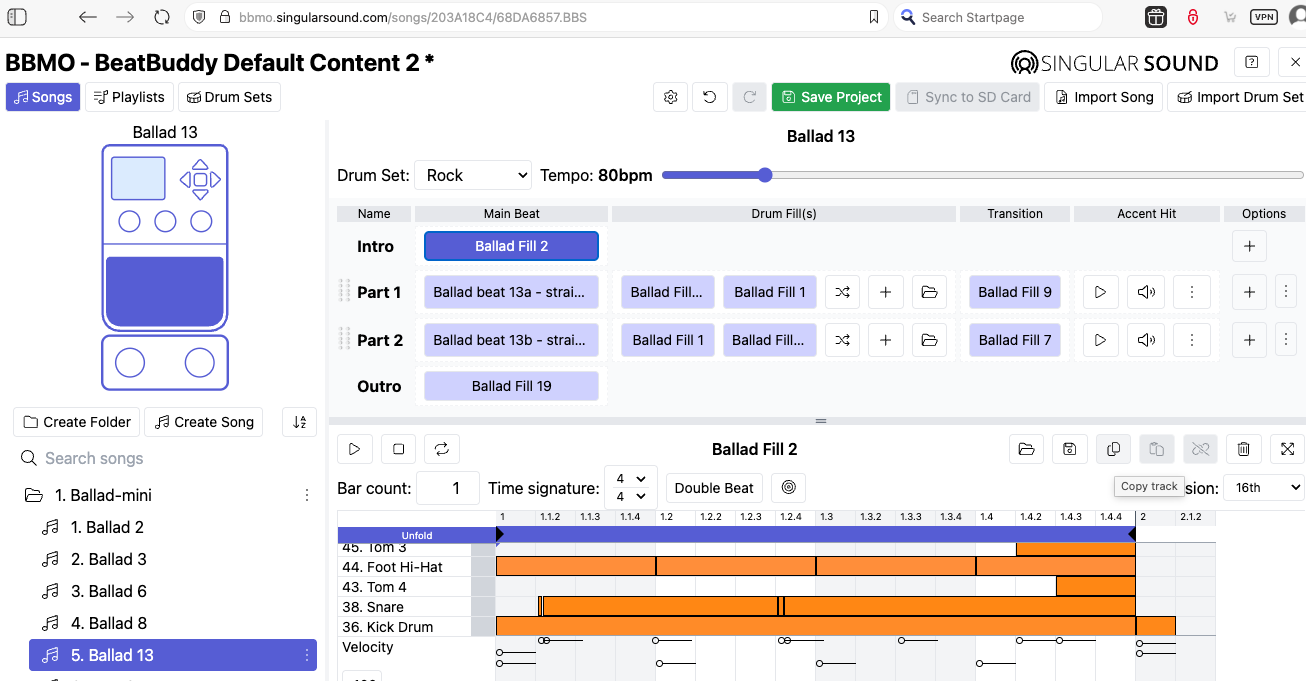The height and width of the screenshot is (681, 1306).
Task: Toggle loop playback in the track editor
Action: click(442, 449)
